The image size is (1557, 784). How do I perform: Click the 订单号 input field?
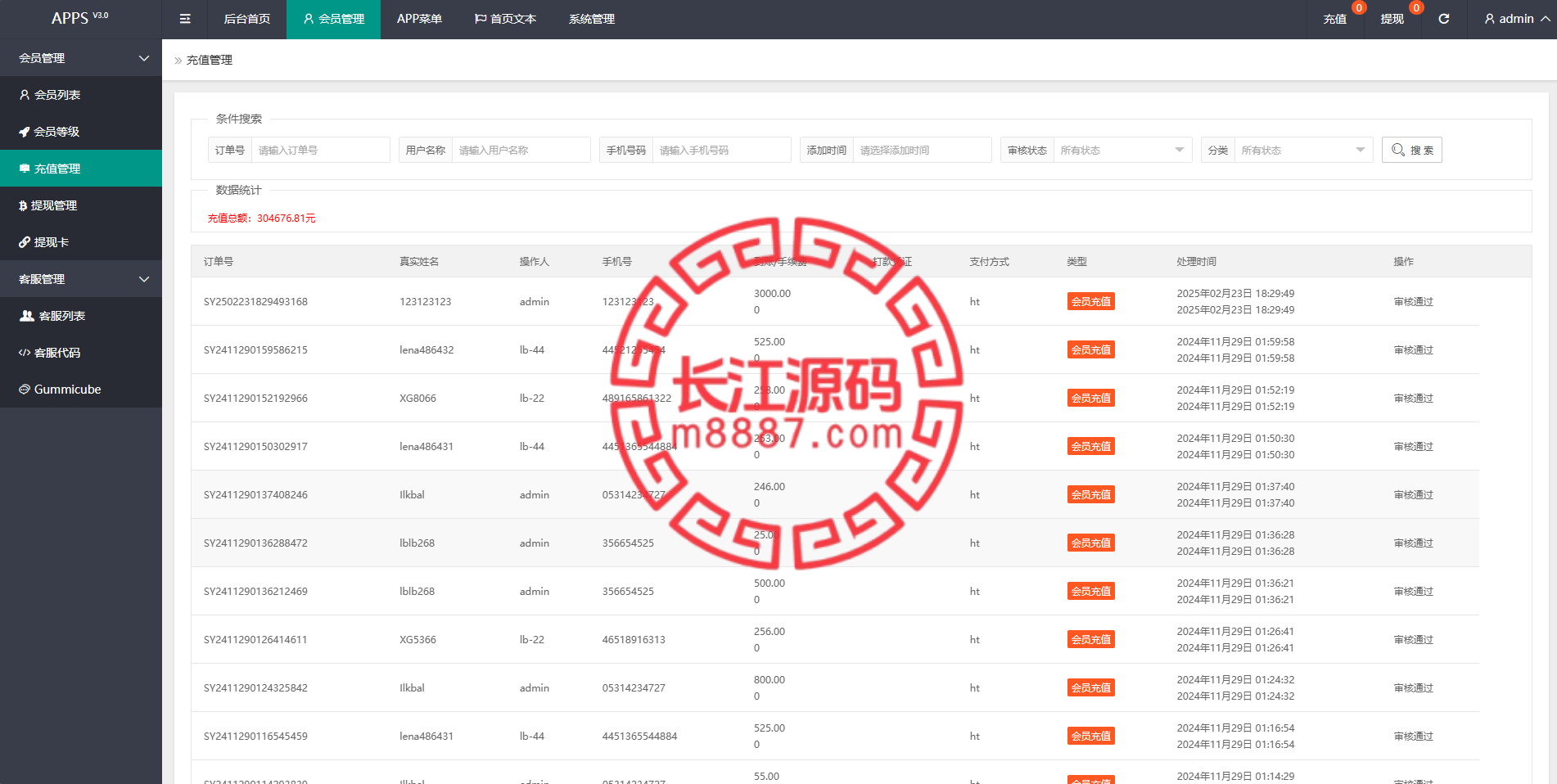tap(320, 150)
